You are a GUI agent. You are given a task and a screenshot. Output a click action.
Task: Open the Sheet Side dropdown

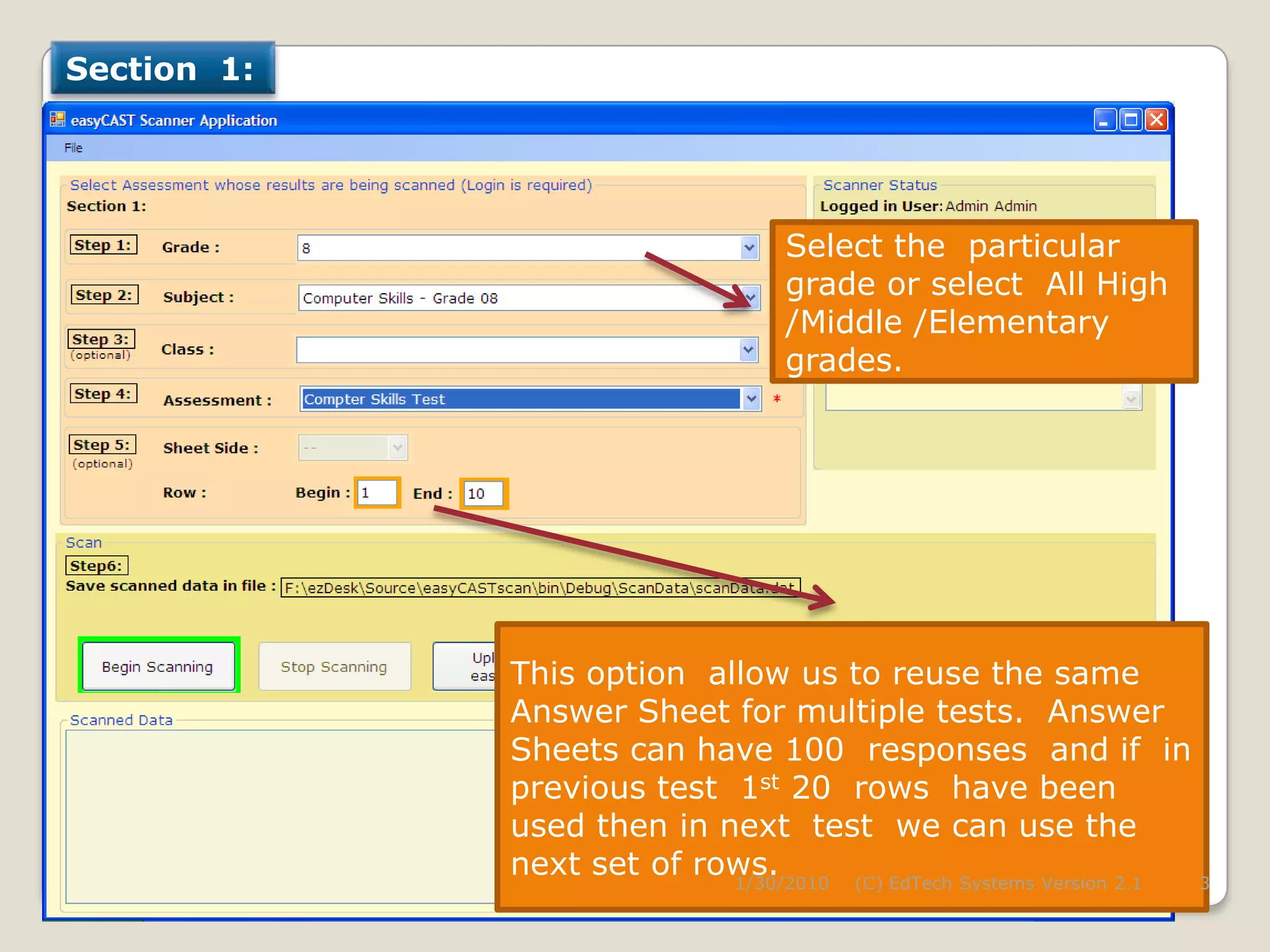397,447
